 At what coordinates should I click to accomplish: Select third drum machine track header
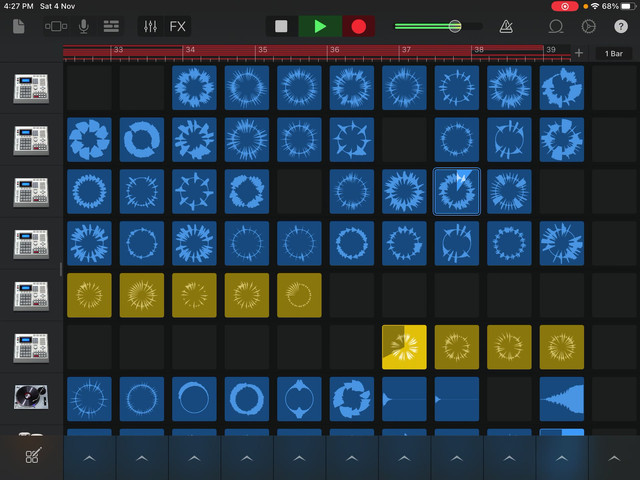click(31, 192)
